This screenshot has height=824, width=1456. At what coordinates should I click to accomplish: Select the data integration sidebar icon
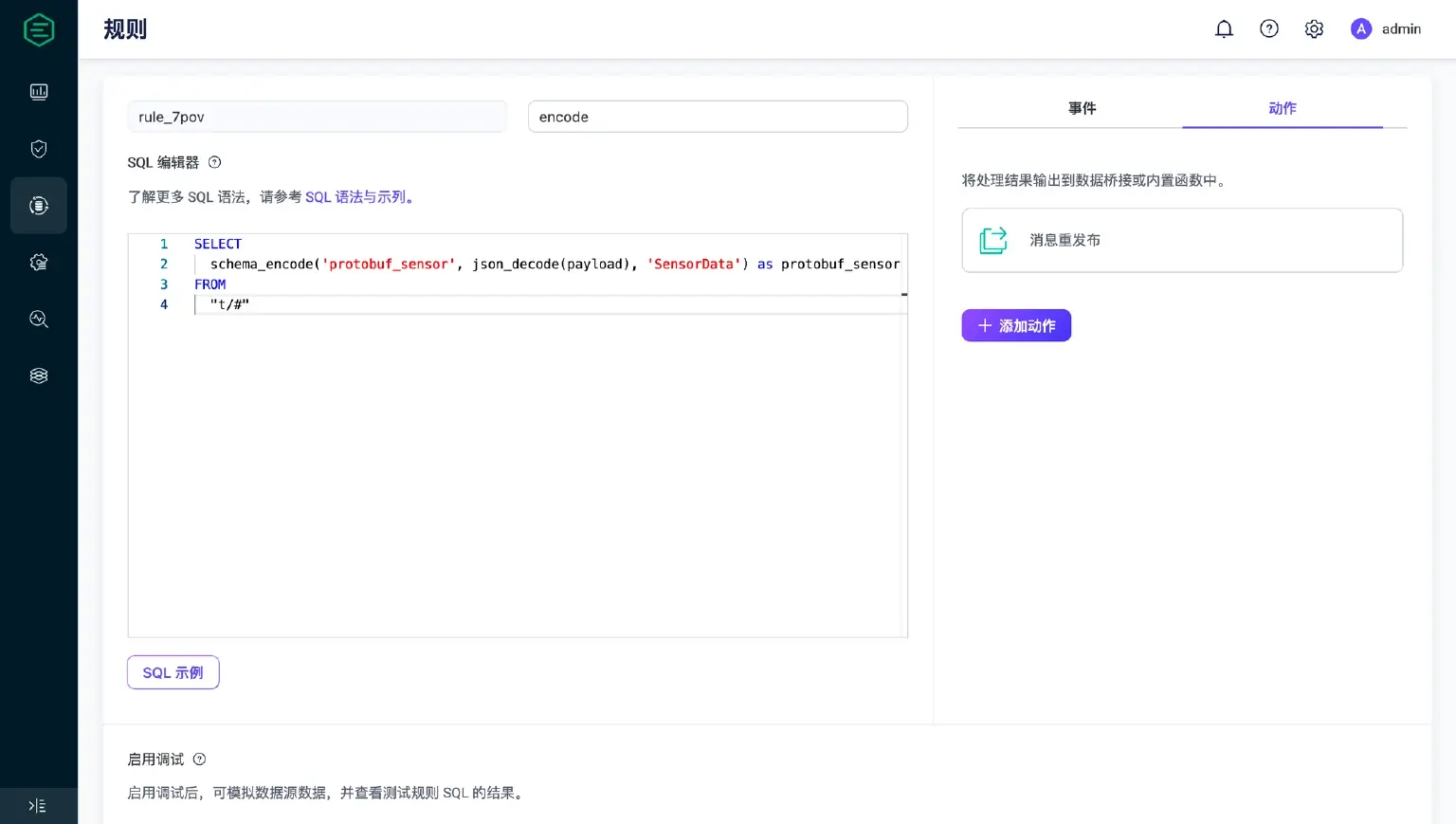tap(39, 206)
